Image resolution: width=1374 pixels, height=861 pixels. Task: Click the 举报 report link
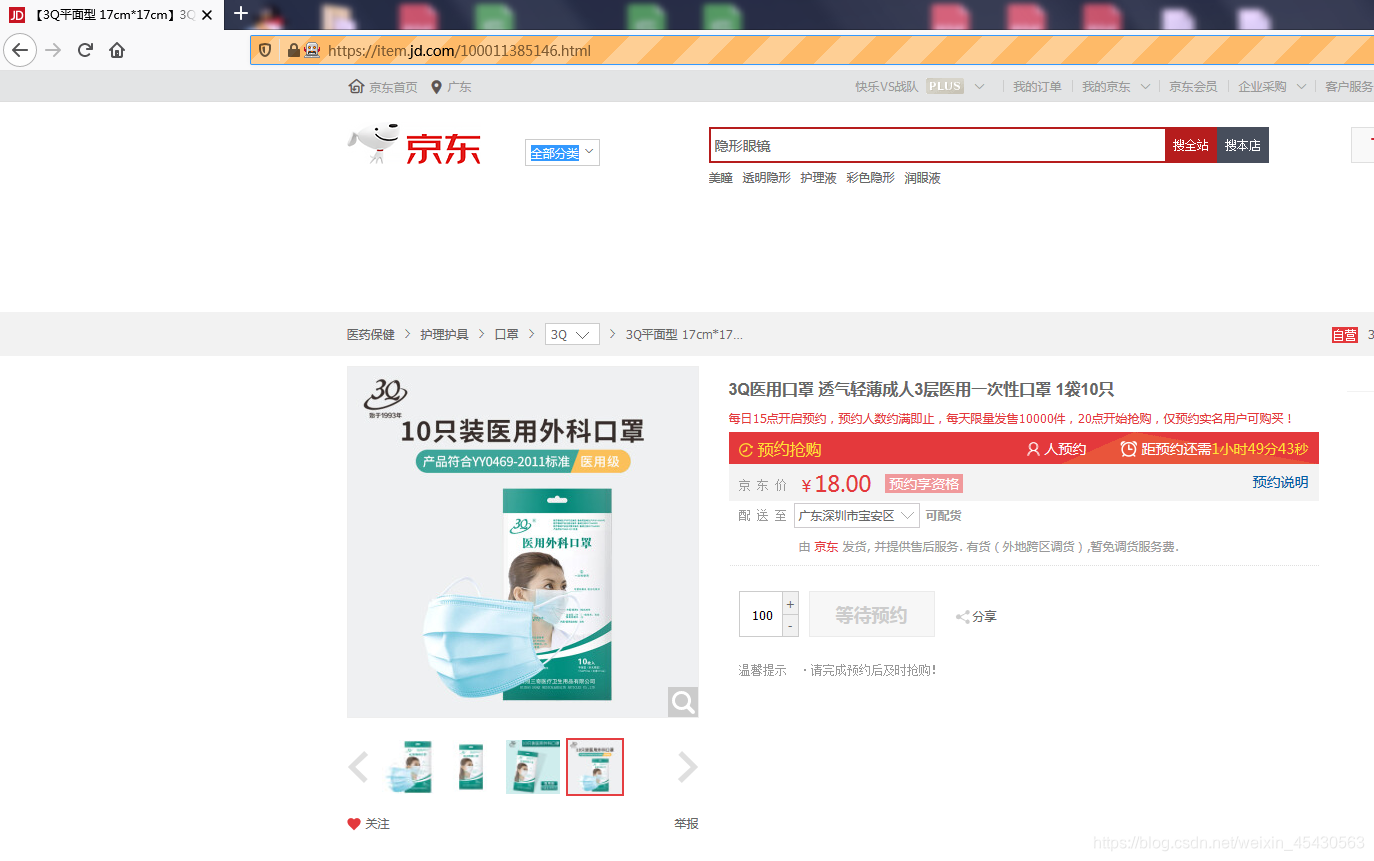pos(686,823)
